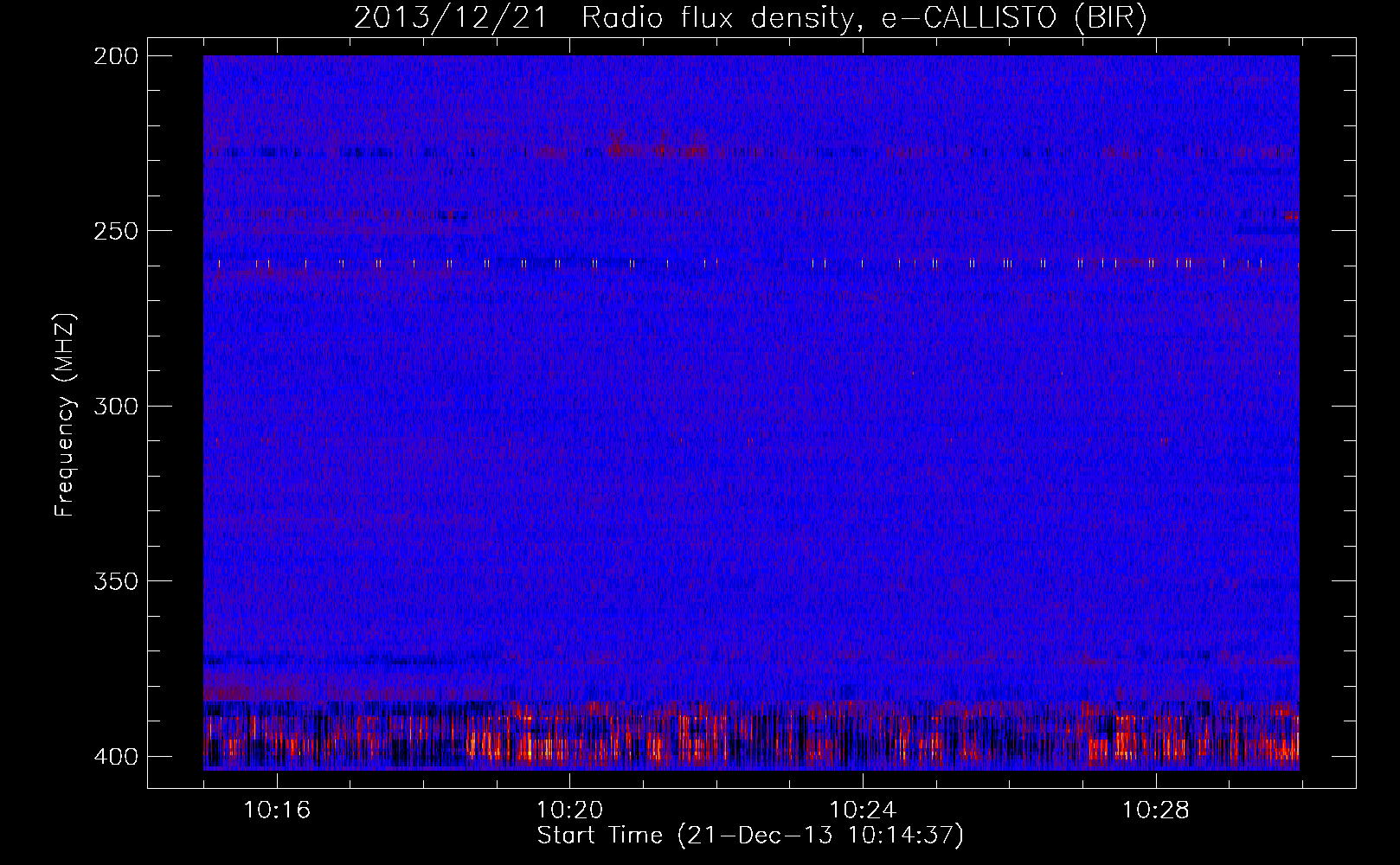
Task: Click the 10:28 time axis label
Action: tap(1155, 811)
